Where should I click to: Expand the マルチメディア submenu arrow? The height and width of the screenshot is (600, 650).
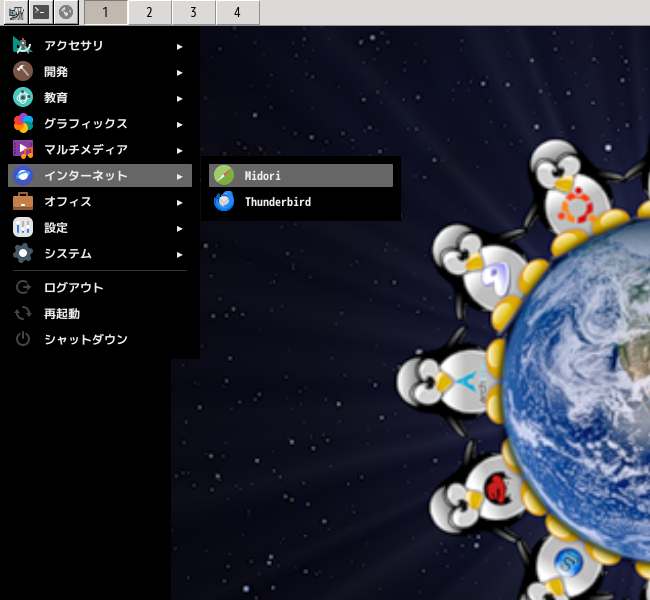(x=179, y=151)
